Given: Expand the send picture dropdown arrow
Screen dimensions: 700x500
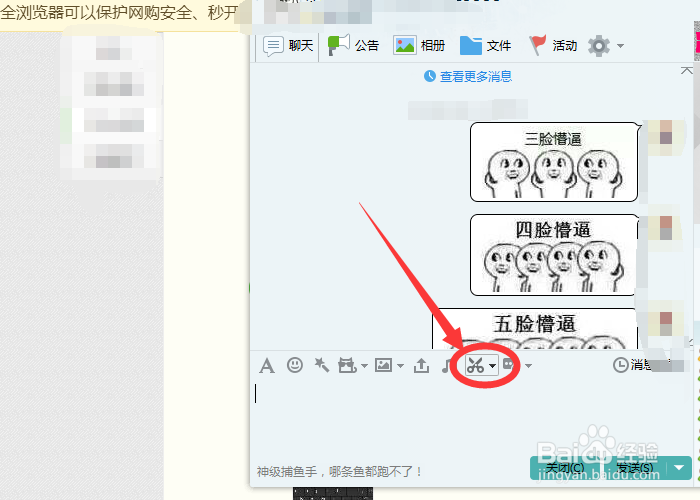Looking at the screenshot, I should tap(400, 366).
